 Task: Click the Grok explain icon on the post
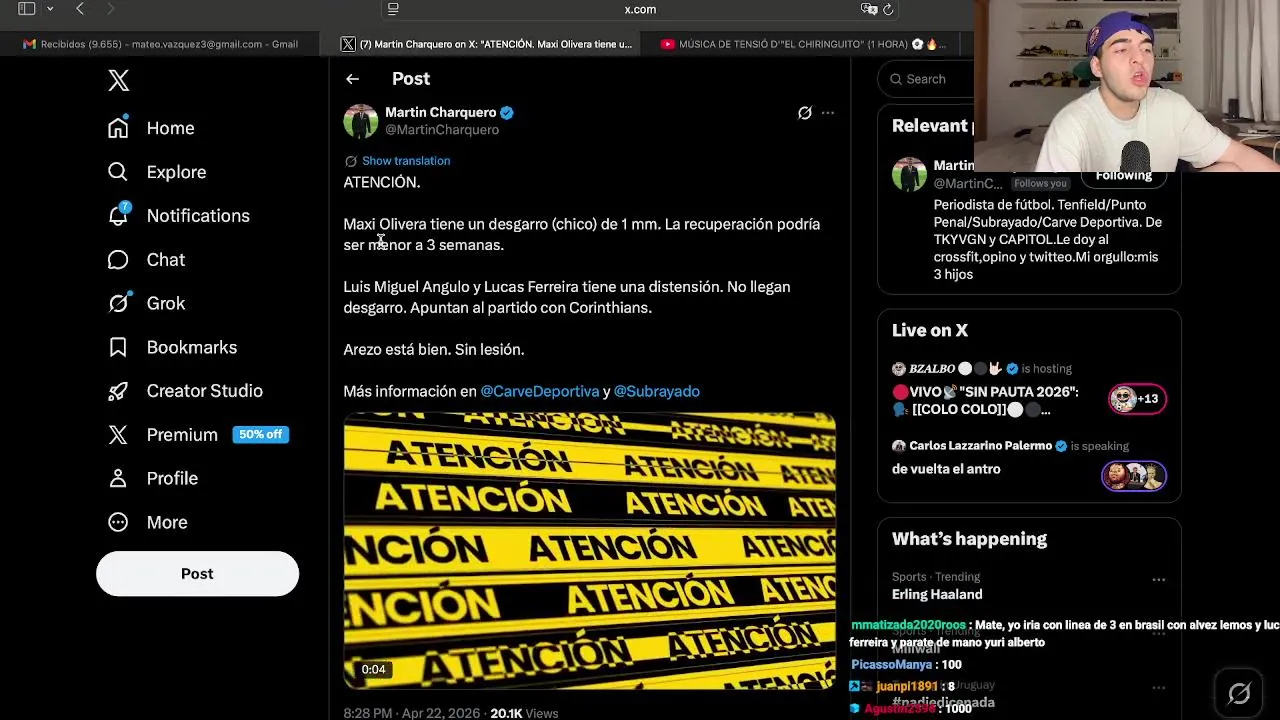click(805, 113)
